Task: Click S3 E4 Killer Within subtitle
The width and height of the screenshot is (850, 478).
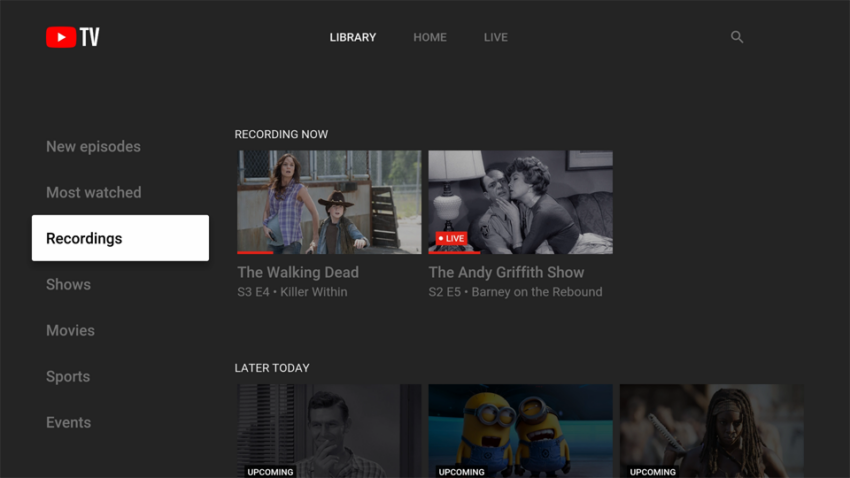Action: point(292,292)
